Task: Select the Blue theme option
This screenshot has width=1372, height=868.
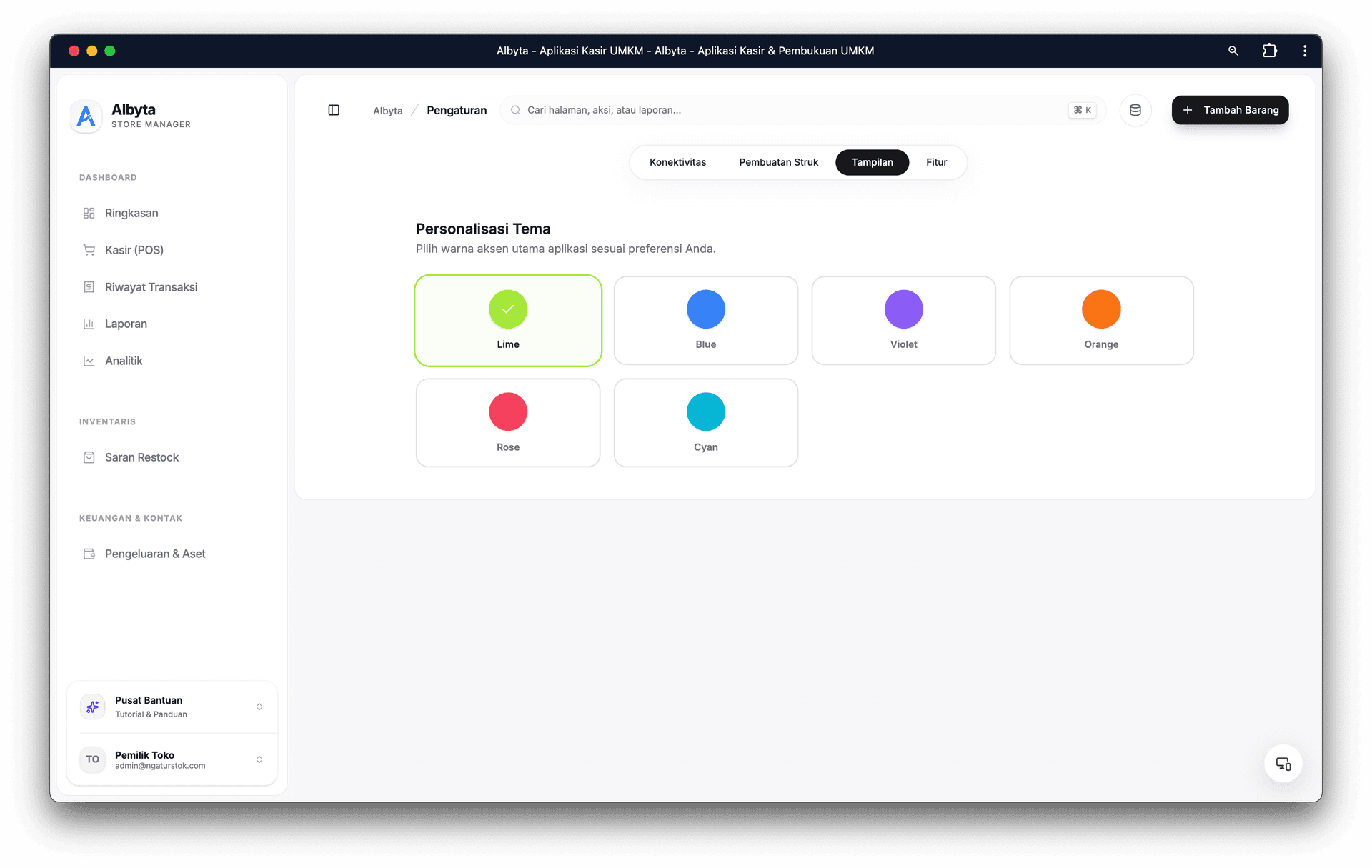Action: (x=705, y=320)
